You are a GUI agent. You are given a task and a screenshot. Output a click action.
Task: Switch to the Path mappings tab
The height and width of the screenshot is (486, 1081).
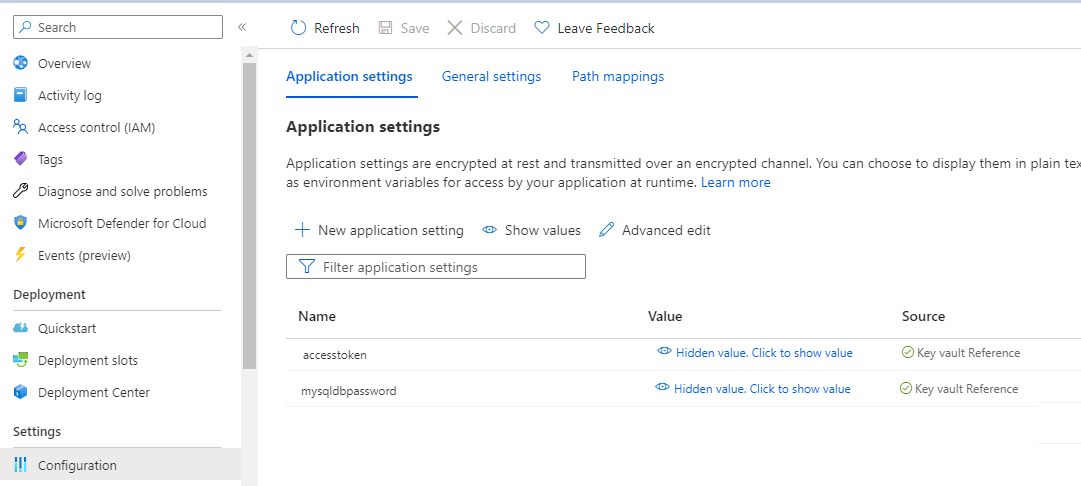pos(618,77)
